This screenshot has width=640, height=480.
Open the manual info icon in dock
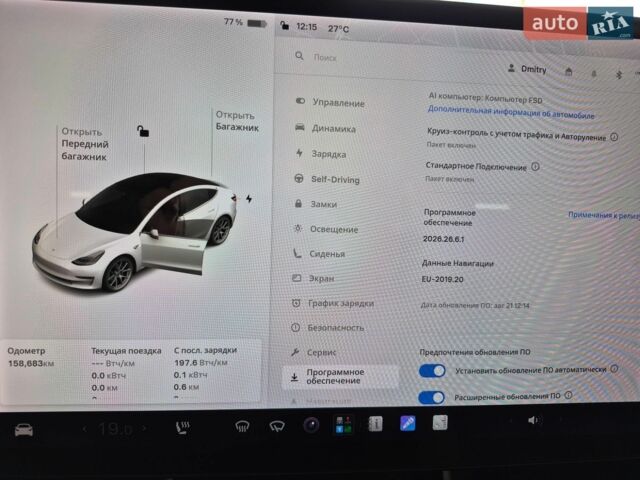[376, 424]
